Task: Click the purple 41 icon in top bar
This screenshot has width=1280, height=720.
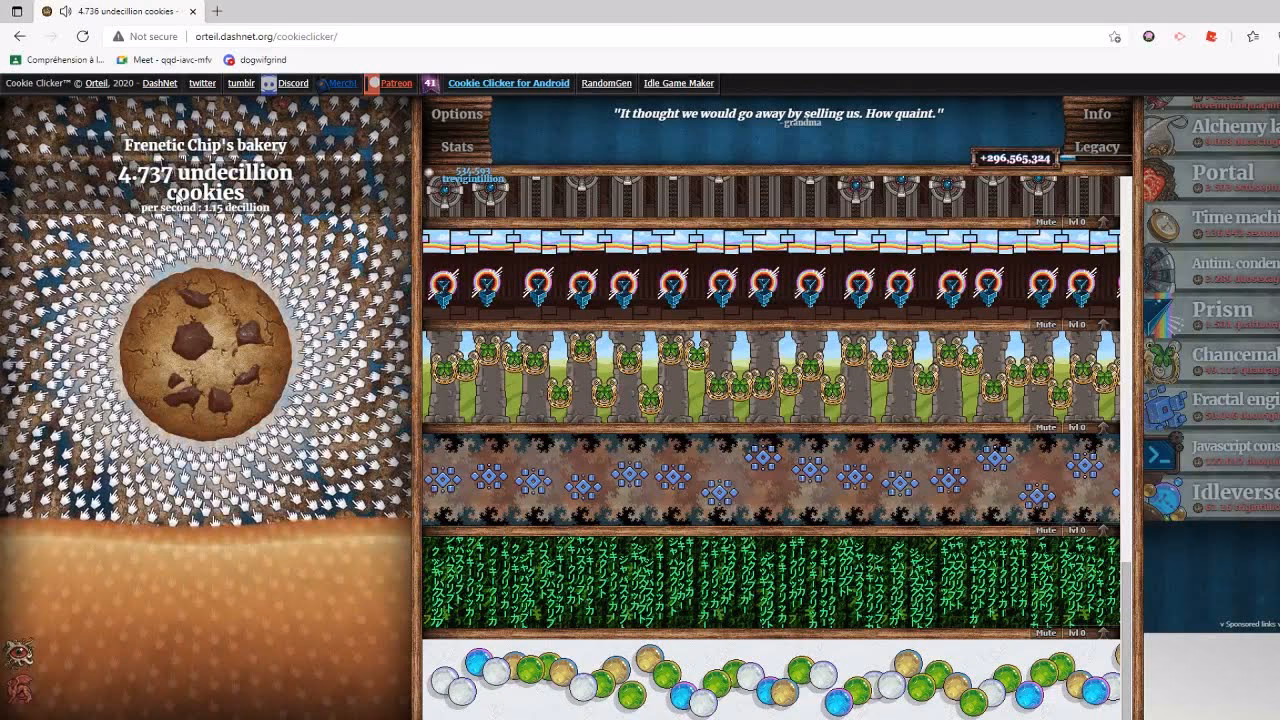Action: 431,83
